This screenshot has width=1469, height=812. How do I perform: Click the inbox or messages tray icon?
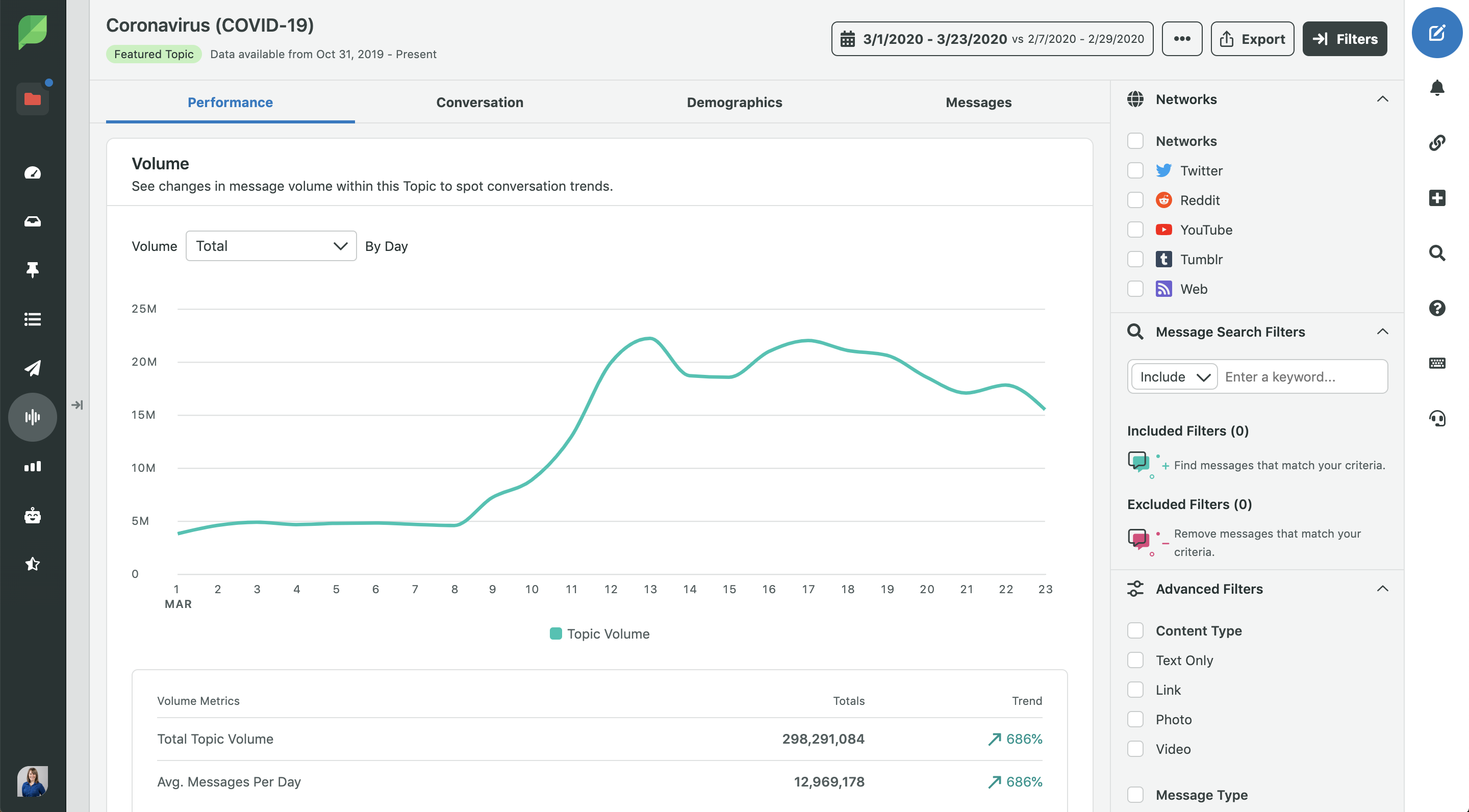click(x=33, y=221)
